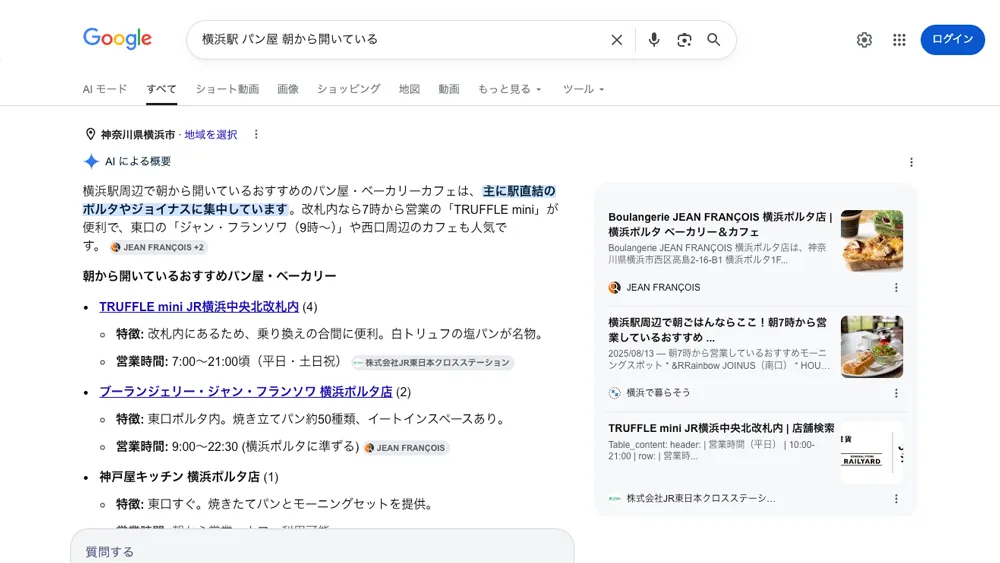Click AI による概要 label
This screenshot has height=563, width=1000.
138,161
